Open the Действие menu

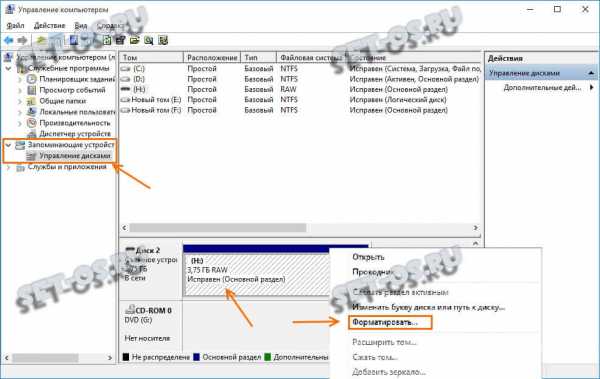pos(49,26)
